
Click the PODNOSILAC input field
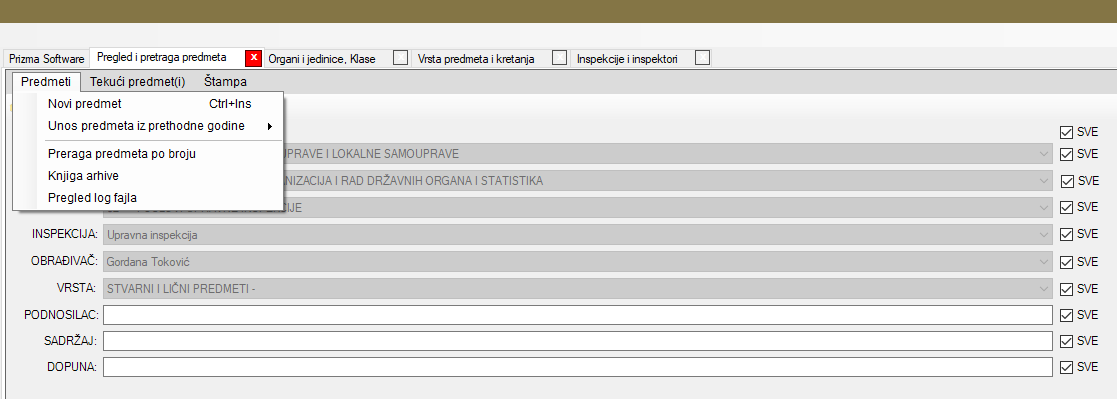[x=578, y=315]
